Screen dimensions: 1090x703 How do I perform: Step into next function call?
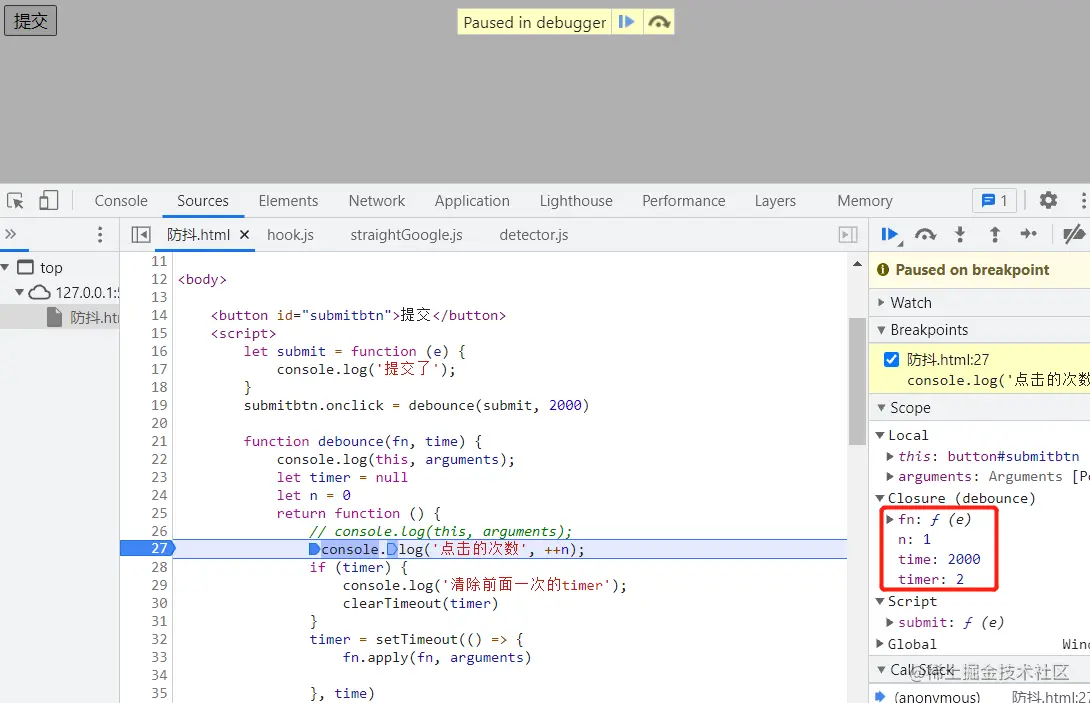point(960,235)
